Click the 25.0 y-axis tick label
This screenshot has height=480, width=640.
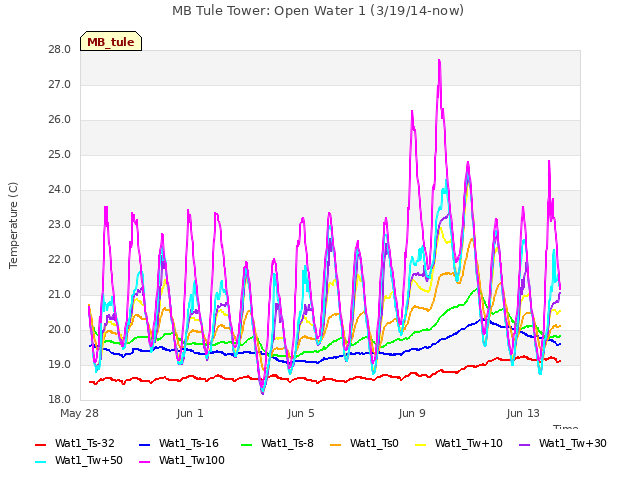[60, 155]
